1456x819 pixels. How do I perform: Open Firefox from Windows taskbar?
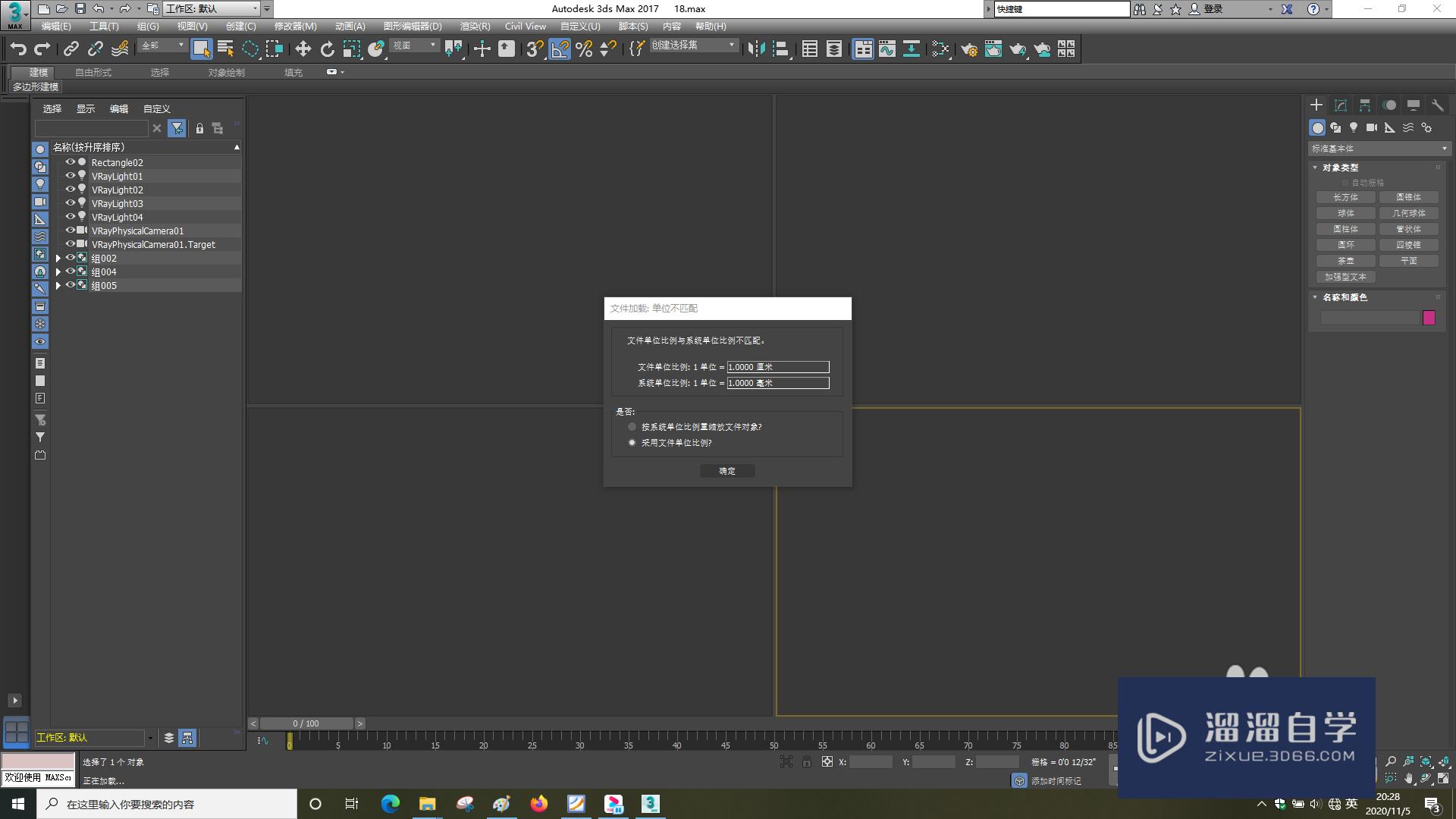(539, 804)
